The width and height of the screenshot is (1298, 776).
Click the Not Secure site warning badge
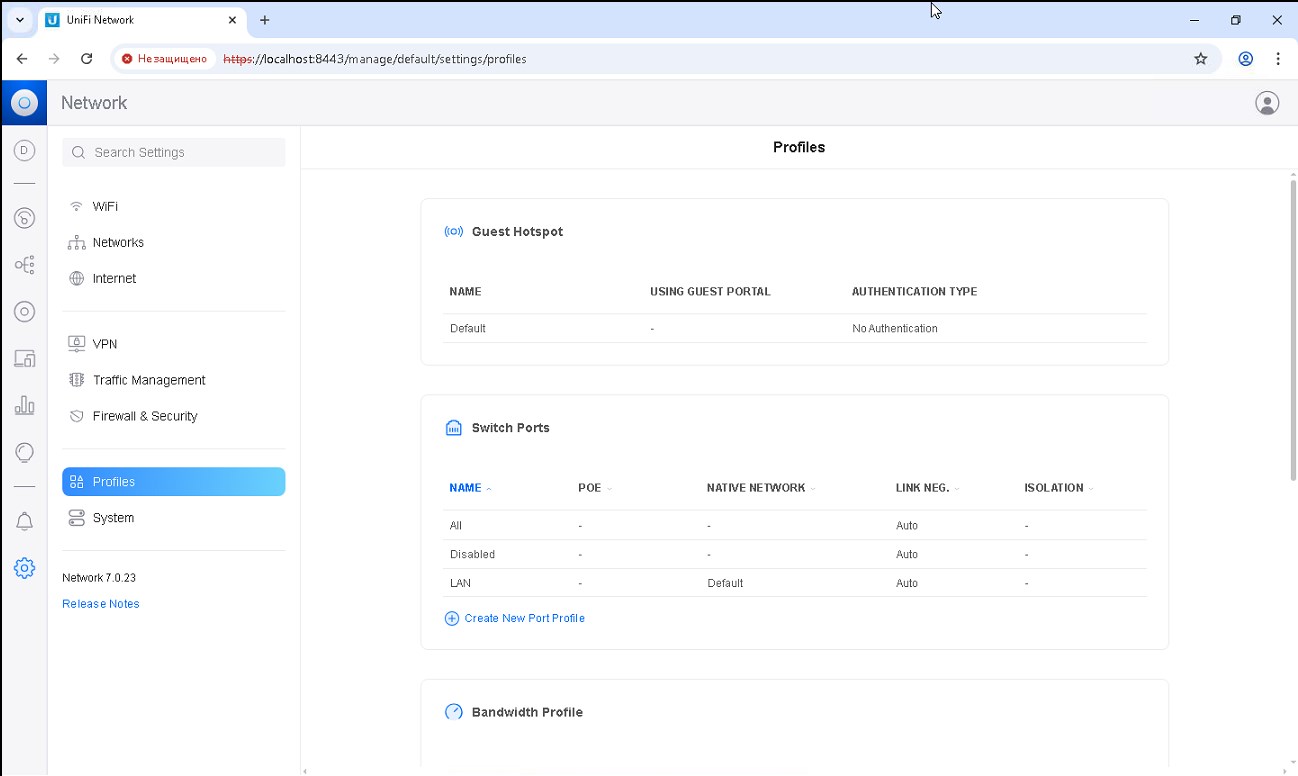tap(165, 59)
